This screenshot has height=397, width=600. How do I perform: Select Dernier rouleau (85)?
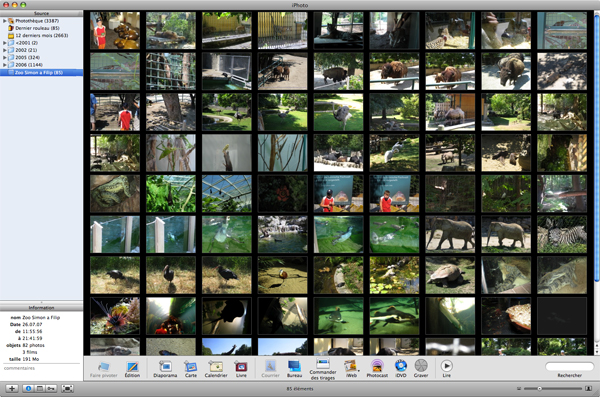pyautogui.click(x=41, y=28)
